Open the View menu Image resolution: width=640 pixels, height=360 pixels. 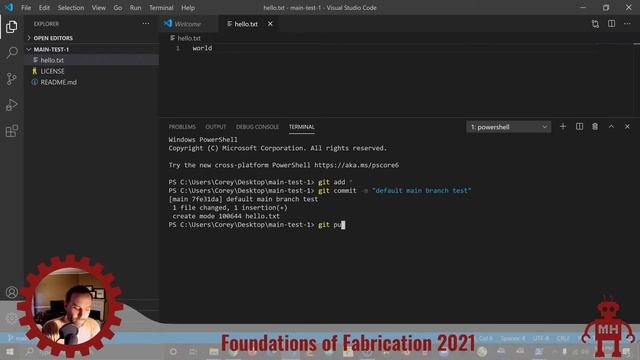[x=98, y=8]
